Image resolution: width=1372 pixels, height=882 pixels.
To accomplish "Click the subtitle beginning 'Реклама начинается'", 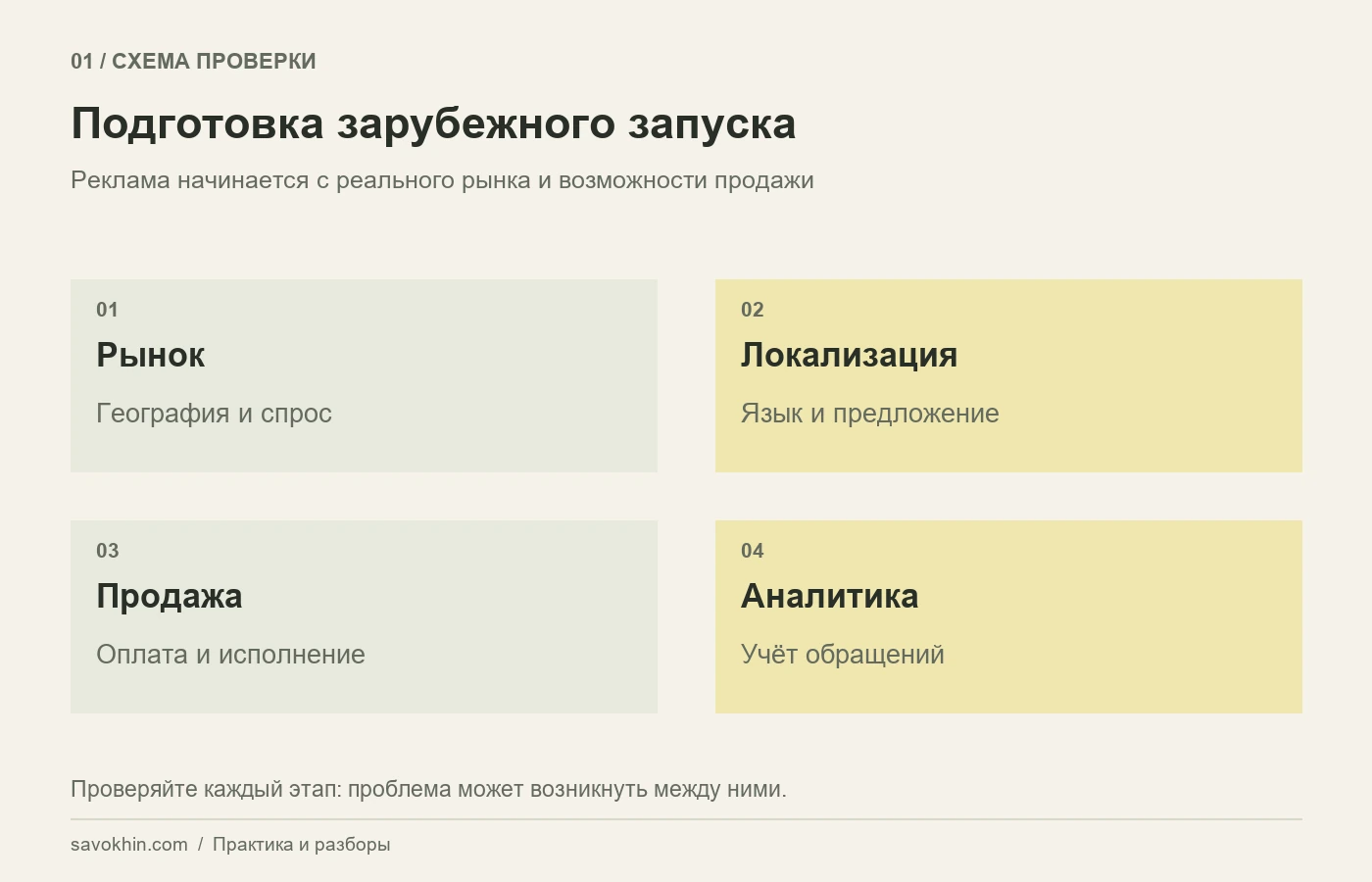I will [x=442, y=180].
